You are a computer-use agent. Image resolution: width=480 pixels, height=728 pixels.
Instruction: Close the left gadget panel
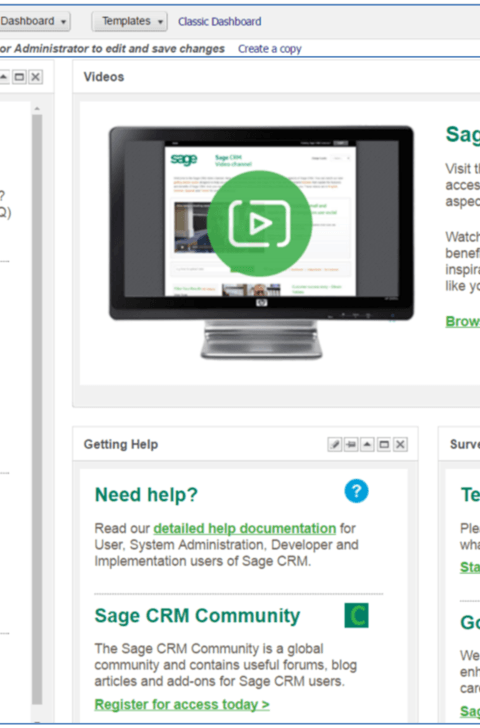point(35,77)
